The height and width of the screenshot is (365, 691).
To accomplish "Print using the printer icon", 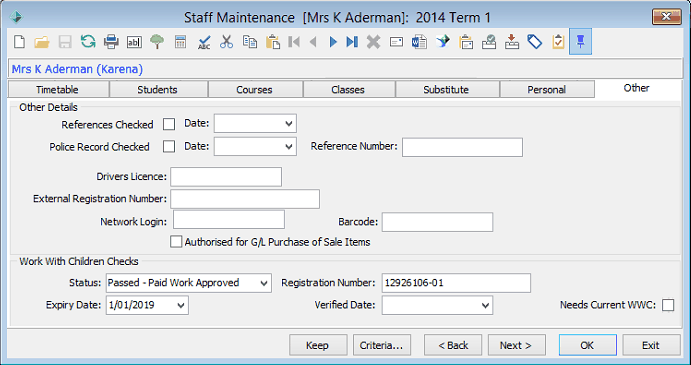I will click(111, 42).
